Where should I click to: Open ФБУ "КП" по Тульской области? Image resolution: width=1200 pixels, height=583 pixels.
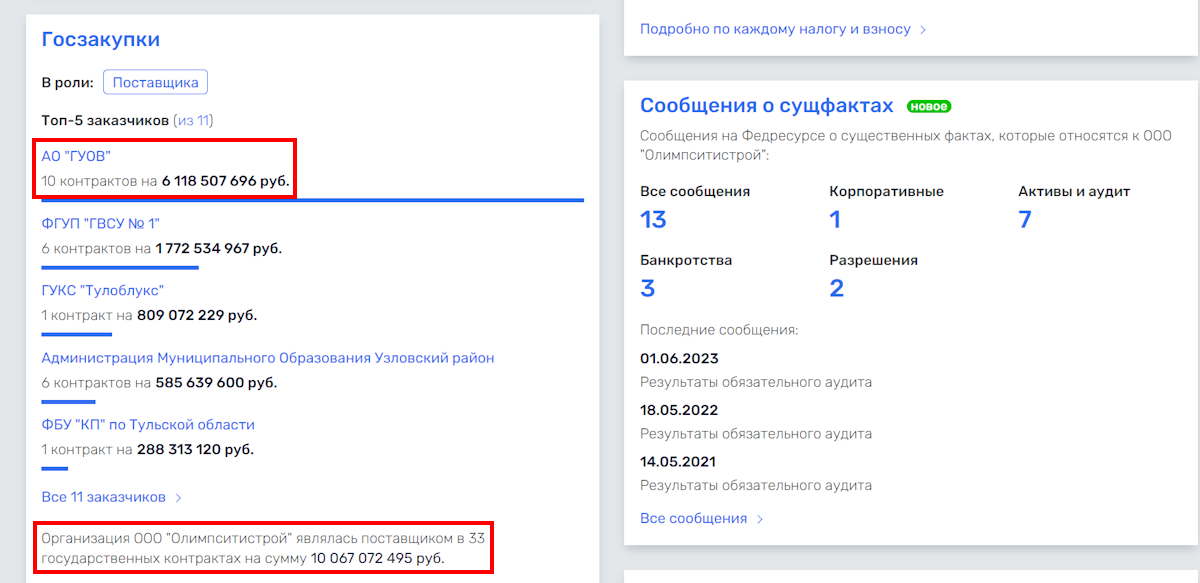click(x=148, y=424)
